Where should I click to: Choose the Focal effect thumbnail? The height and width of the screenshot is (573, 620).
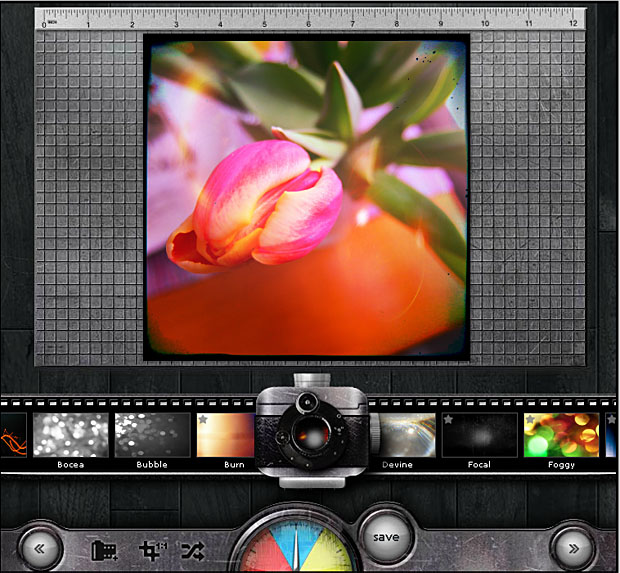(x=479, y=435)
